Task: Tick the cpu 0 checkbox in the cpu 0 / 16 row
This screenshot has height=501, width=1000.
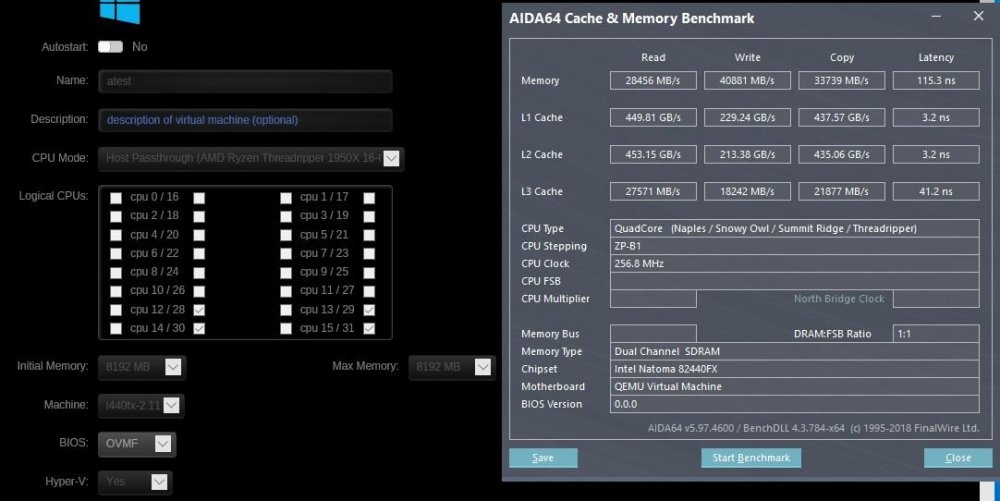Action: click(x=115, y=198)
